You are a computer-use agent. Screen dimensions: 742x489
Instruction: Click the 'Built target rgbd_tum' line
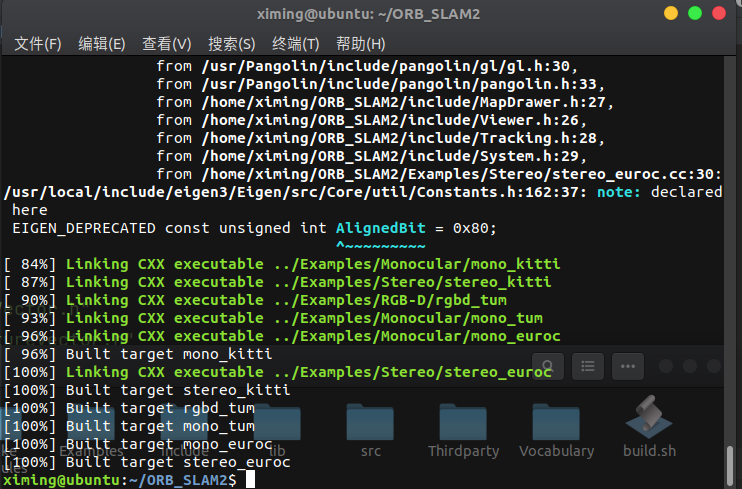(129, 408)
